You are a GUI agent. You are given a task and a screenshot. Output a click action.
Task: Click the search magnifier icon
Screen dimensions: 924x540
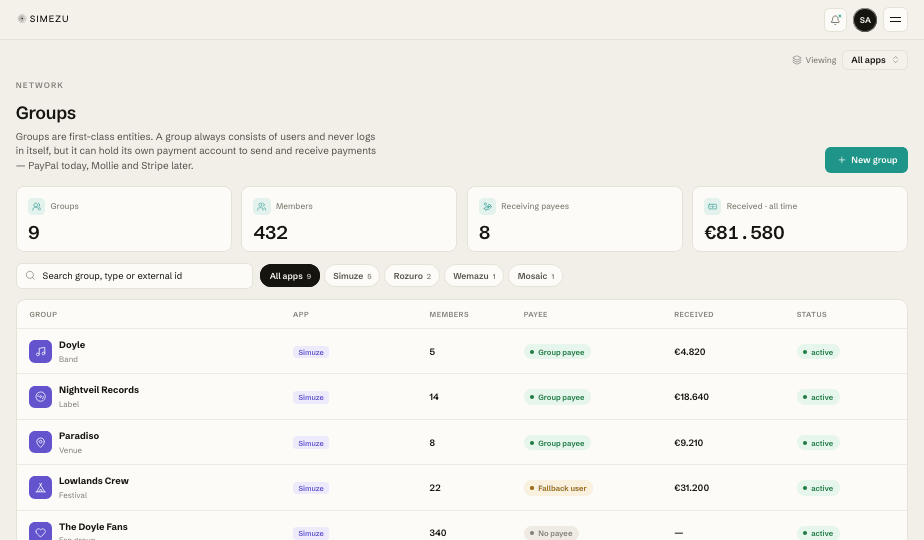pyautogui.click(x=30, y=276)
